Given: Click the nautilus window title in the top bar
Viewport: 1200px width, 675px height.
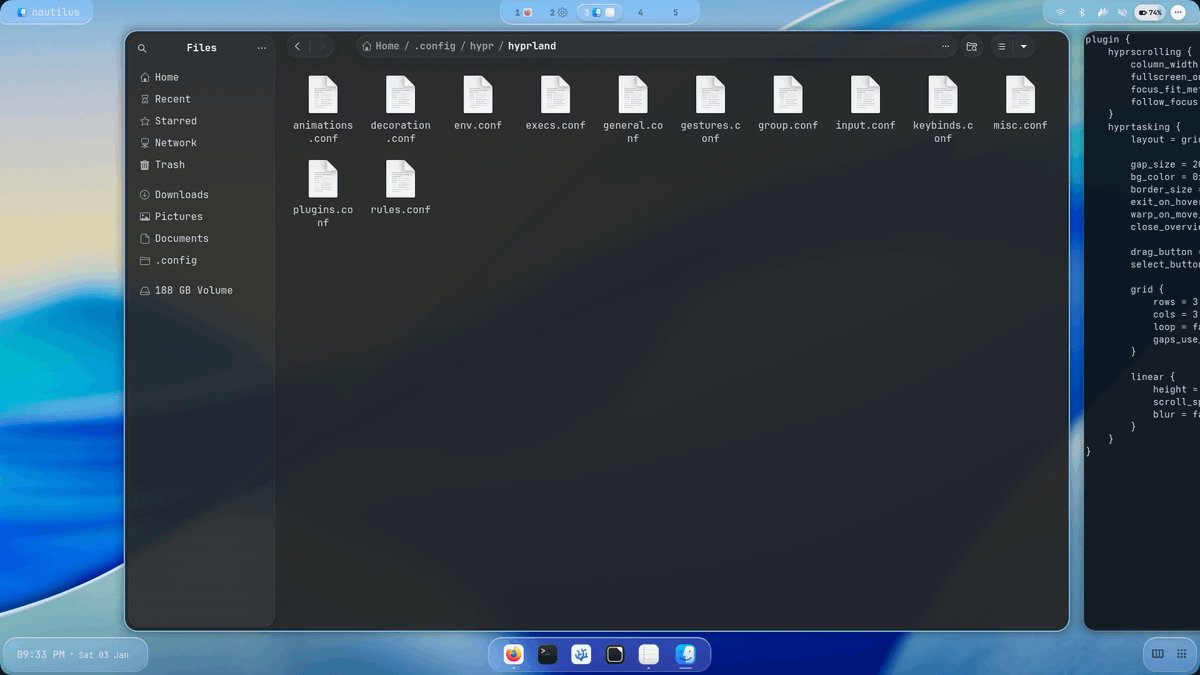Looking at the screenshot, I should click(x=49, y=13).
